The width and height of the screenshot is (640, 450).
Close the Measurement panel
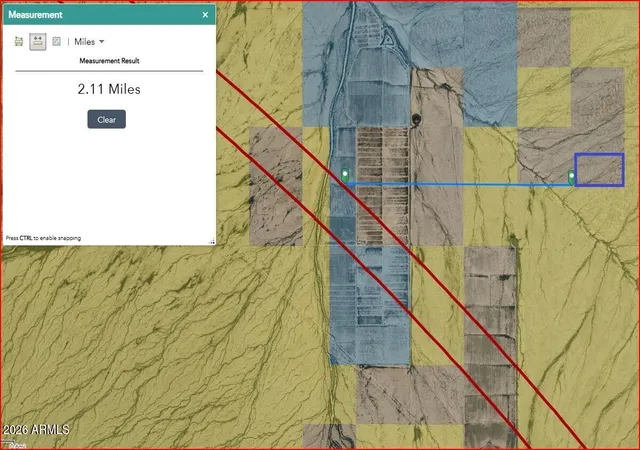[205, 15]
